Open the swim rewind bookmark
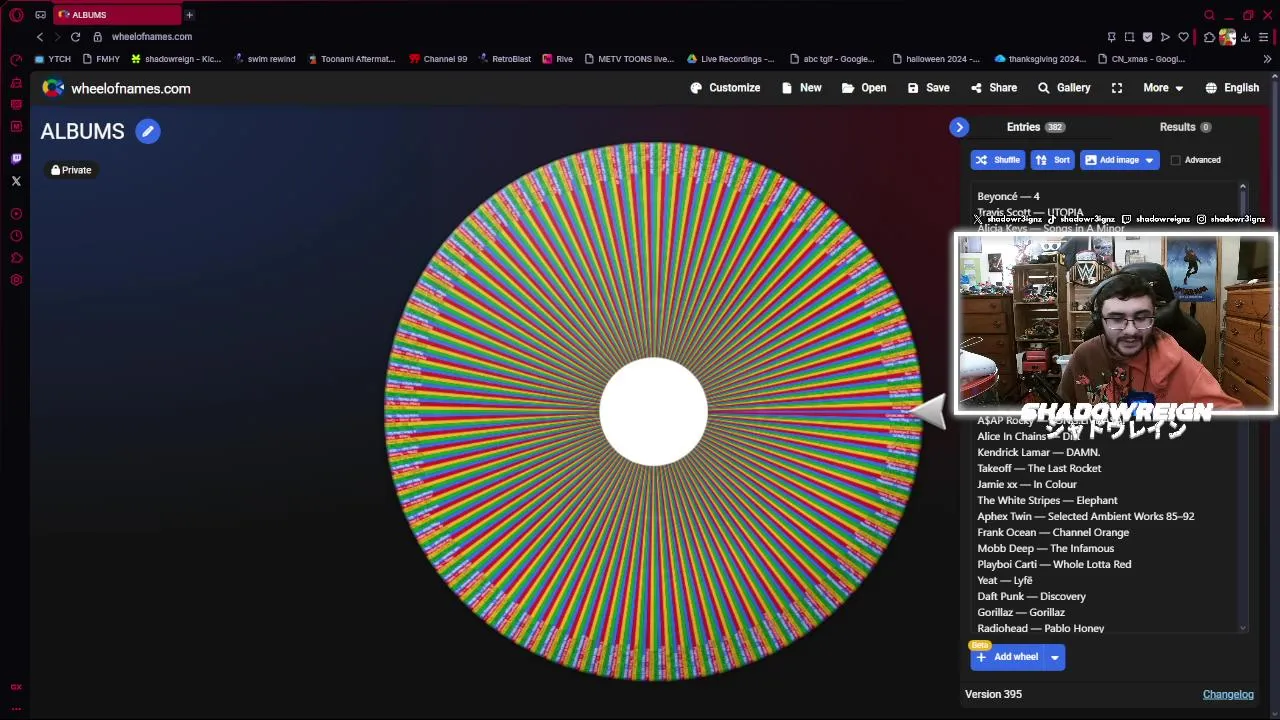Image resolution: width=1280 pixels, height=720 pixels. coord(264,59)
